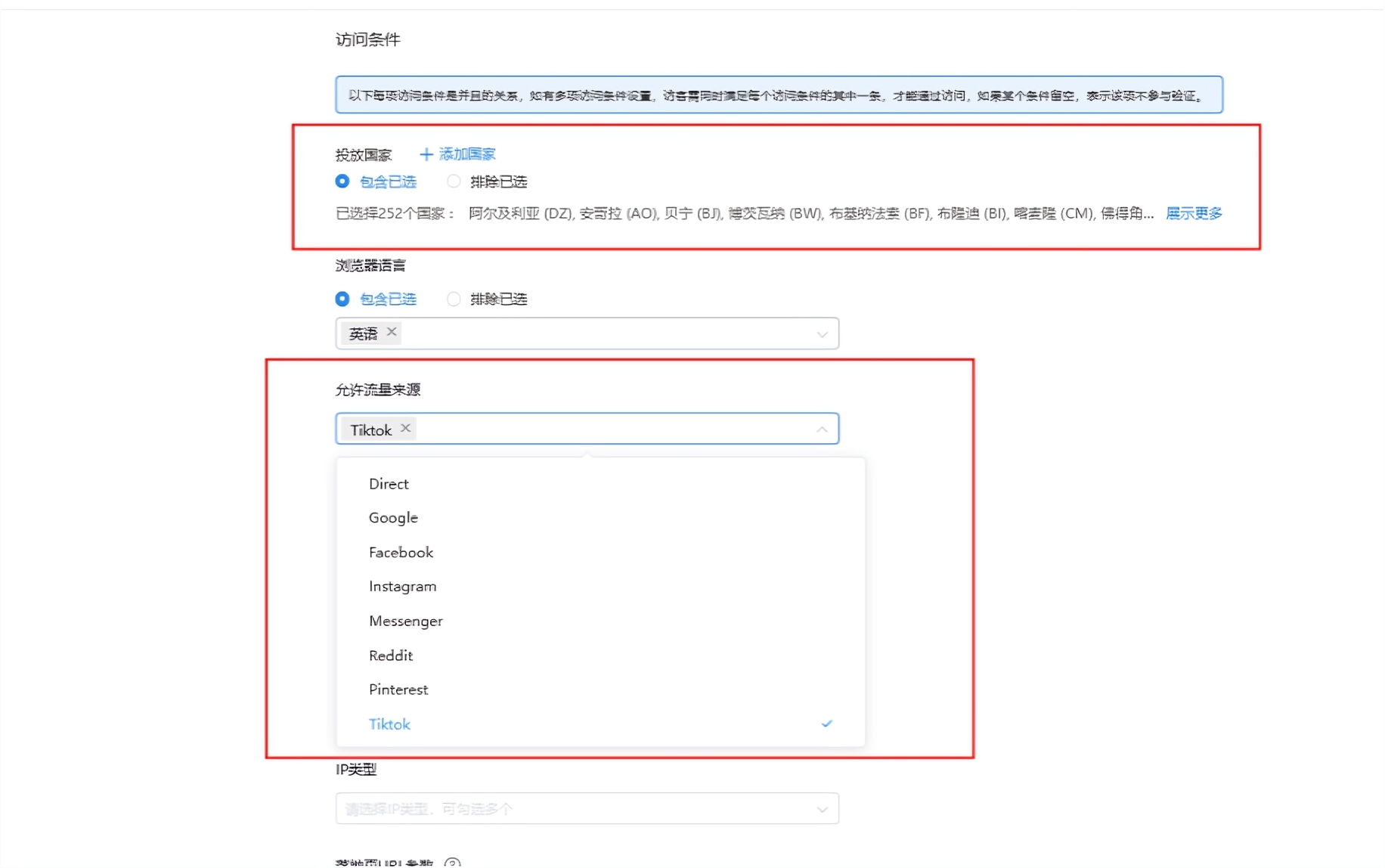This screenshot has width=1385, height=868.
Task: Click the IP类型 dropdown arrow
Action: click(822, 809)
